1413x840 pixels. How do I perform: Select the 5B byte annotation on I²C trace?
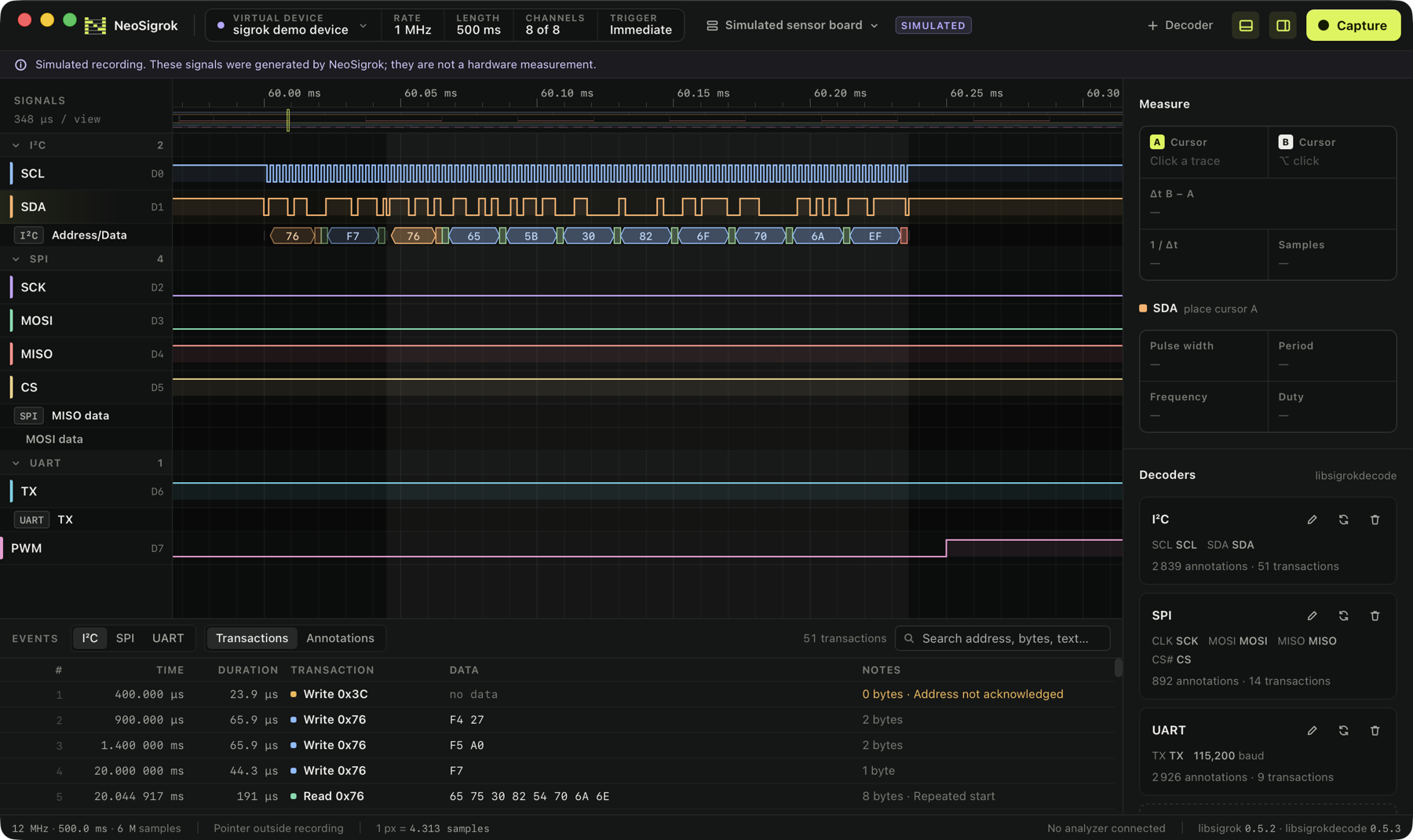pyautogui.click(x=531, y=236)
